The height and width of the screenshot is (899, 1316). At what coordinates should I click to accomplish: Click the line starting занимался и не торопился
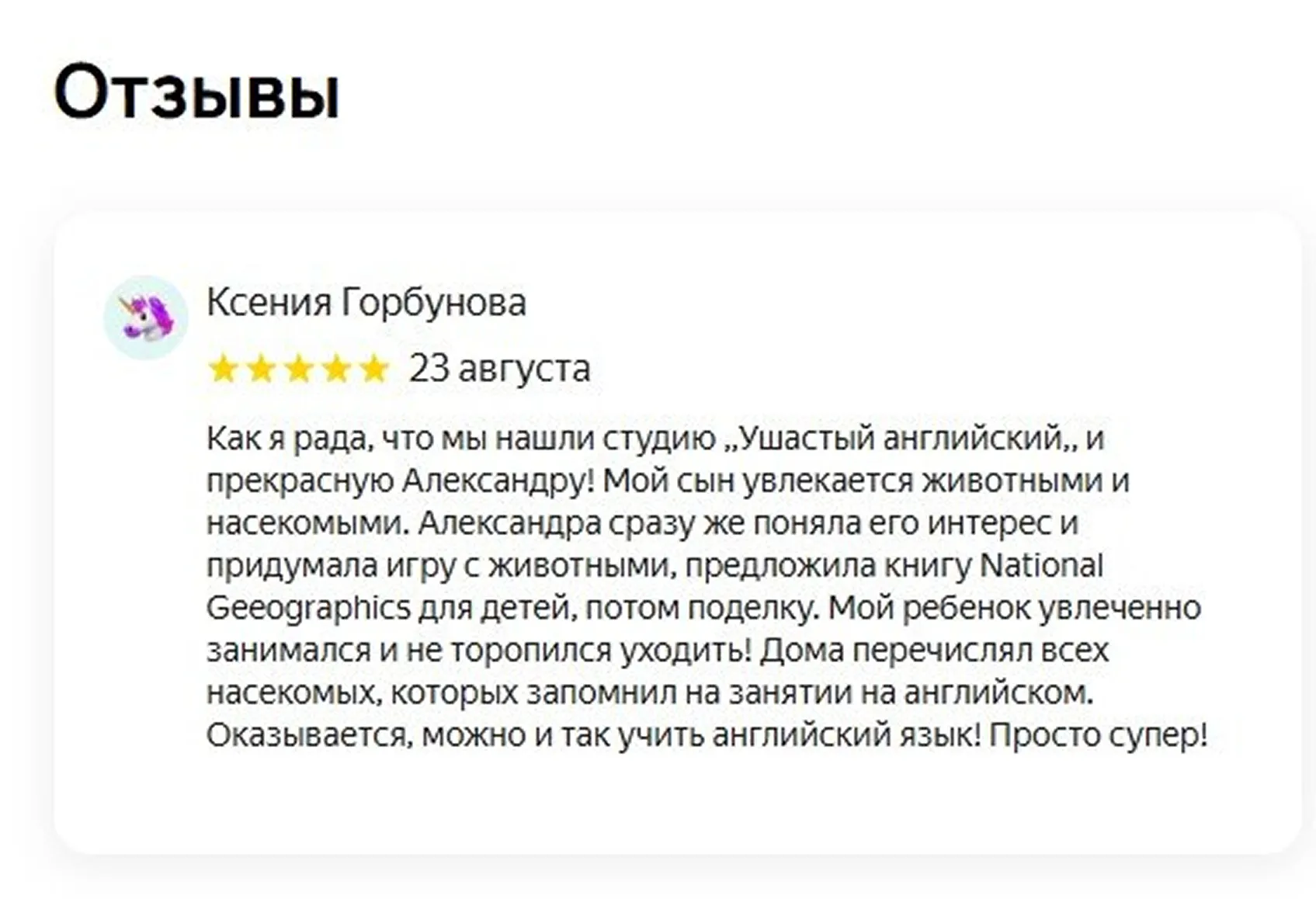coord(658,650)
